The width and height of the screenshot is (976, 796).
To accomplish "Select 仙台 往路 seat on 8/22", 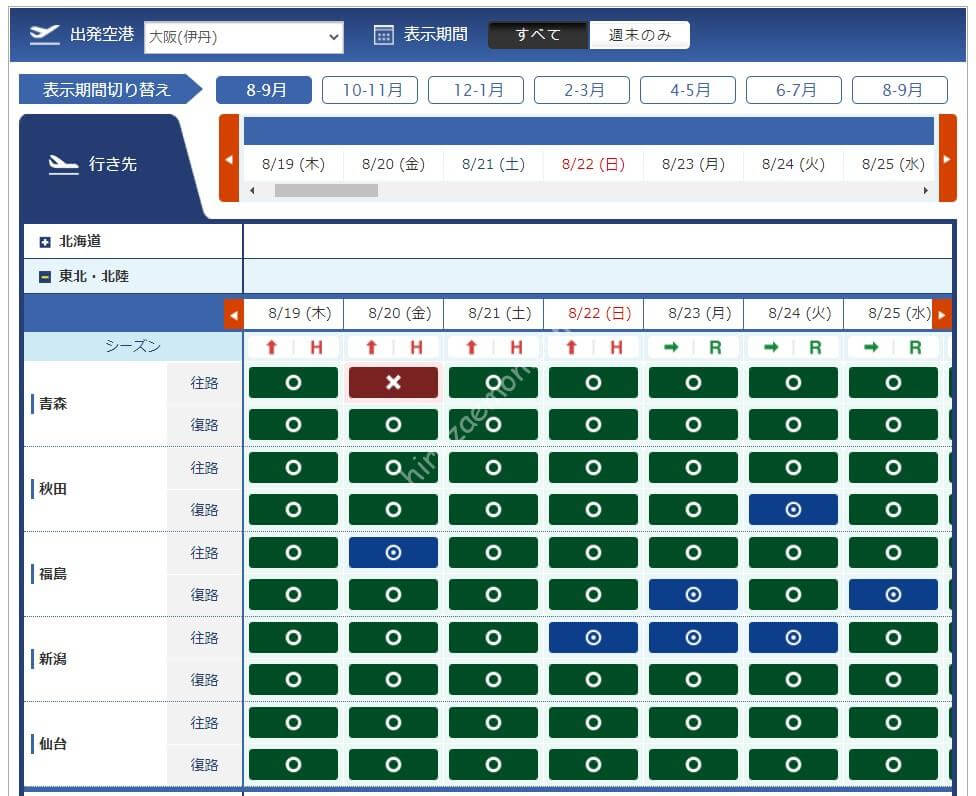I will pos(593,723).
